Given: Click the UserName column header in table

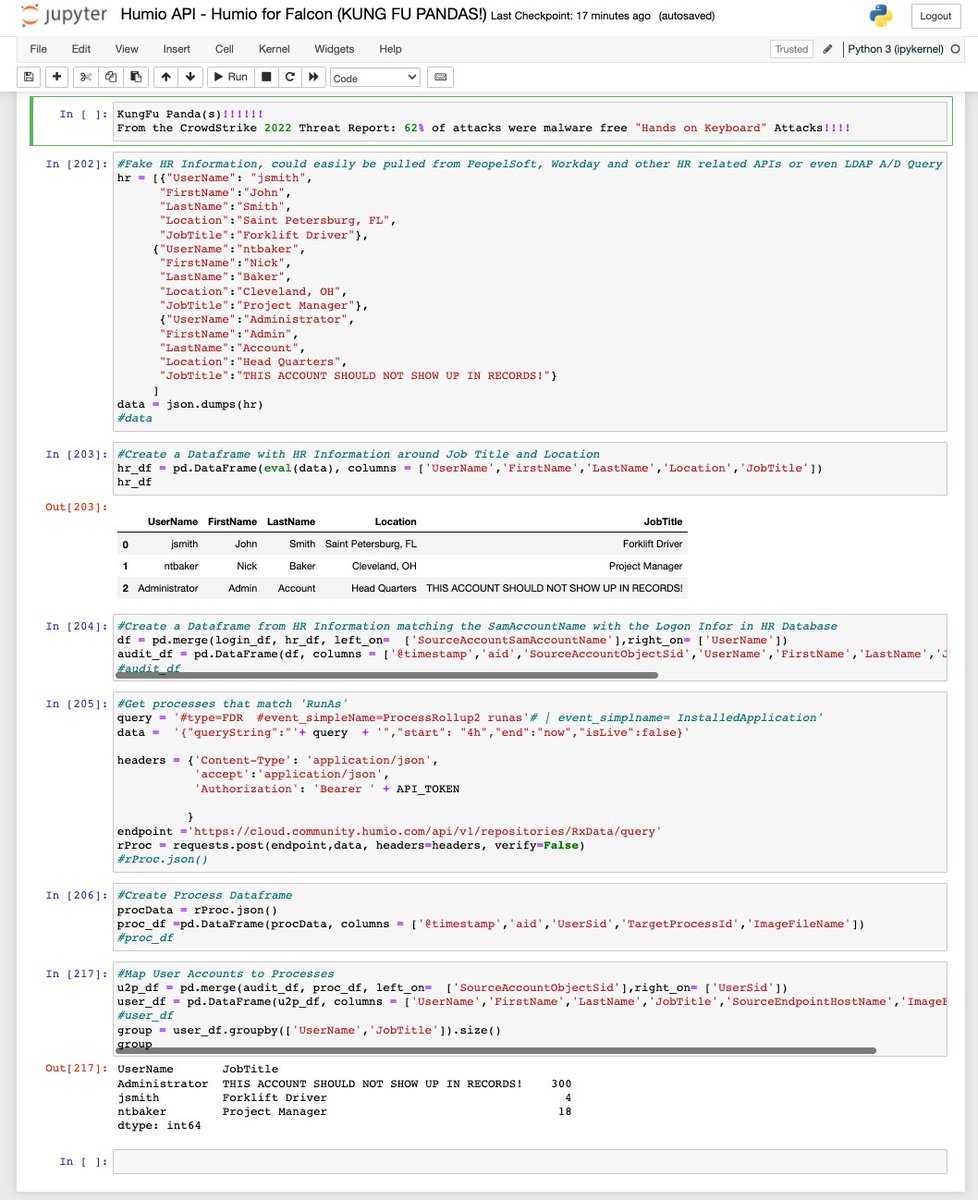Looking at the screenshot, I should 172,522.
